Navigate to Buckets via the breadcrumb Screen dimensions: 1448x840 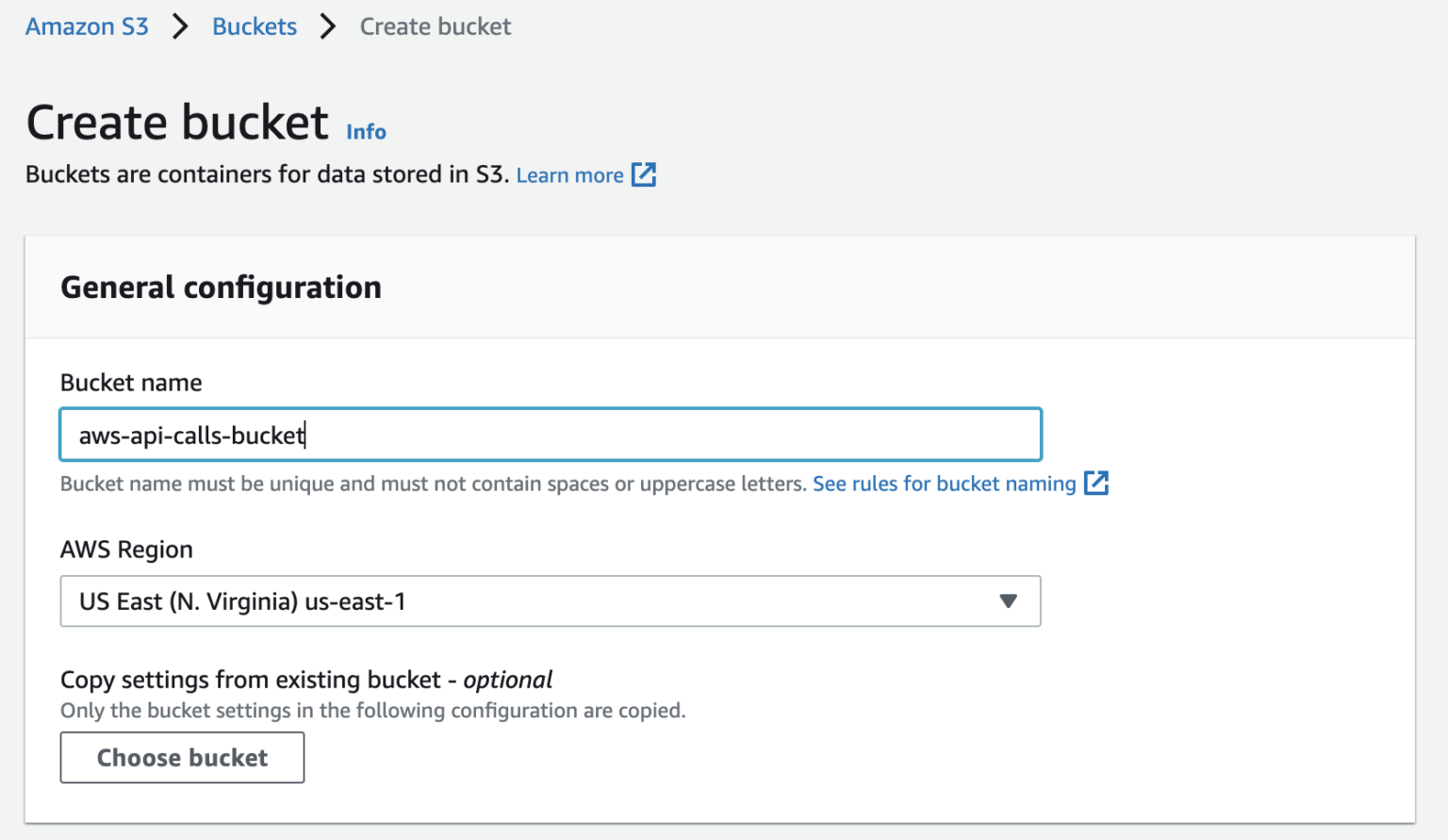(254, 26)
